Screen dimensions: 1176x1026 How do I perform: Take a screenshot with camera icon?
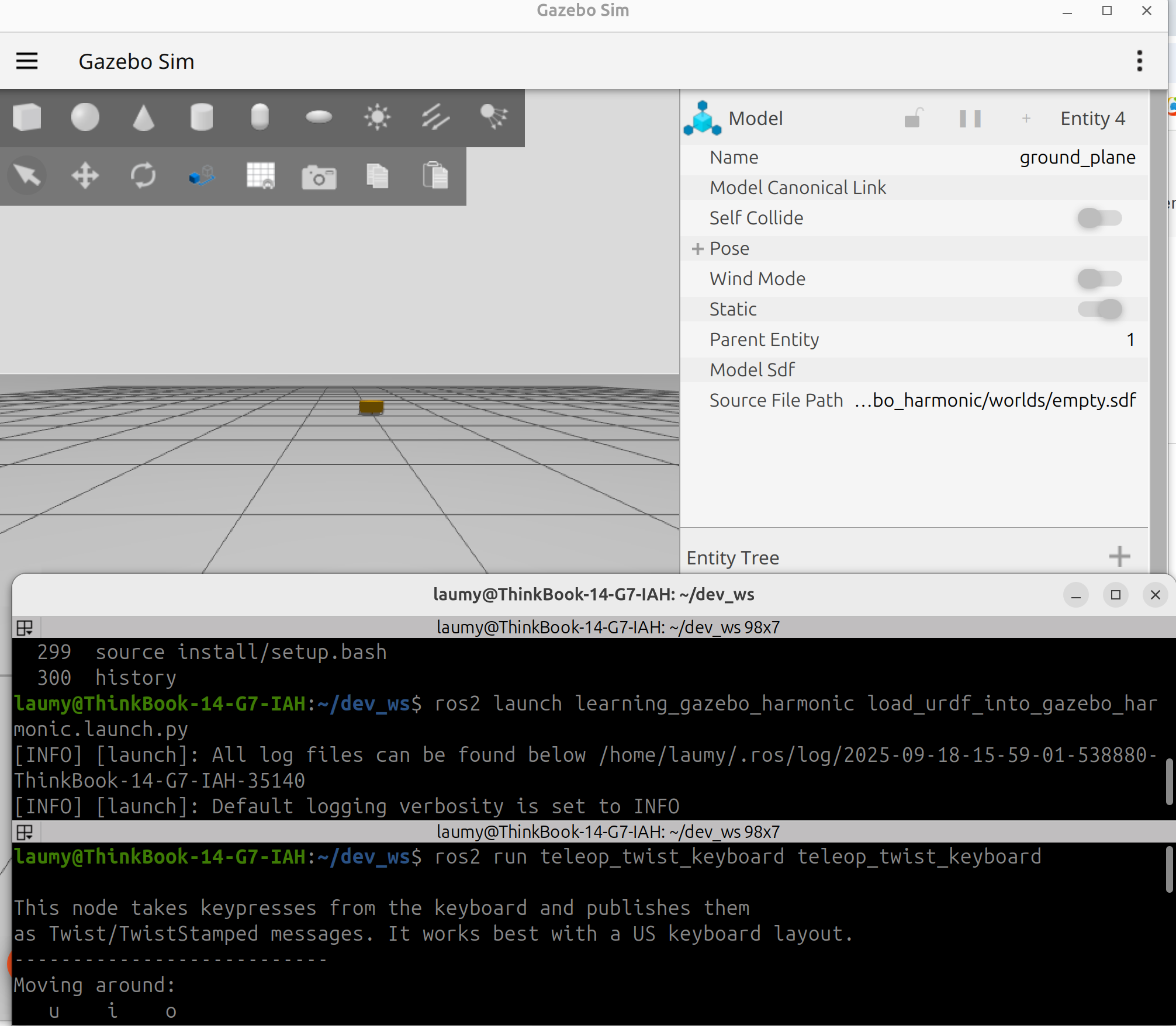319,177
